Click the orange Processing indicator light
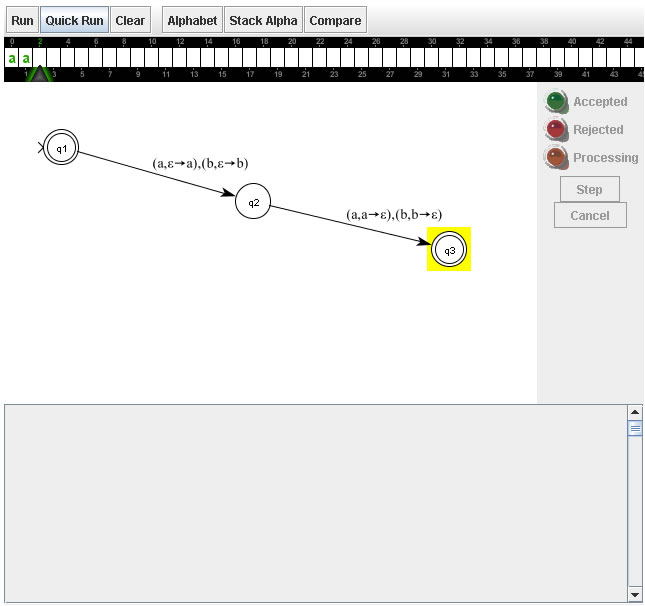The image size is (645, 606). pyautogui.click(x=556, y=157)
